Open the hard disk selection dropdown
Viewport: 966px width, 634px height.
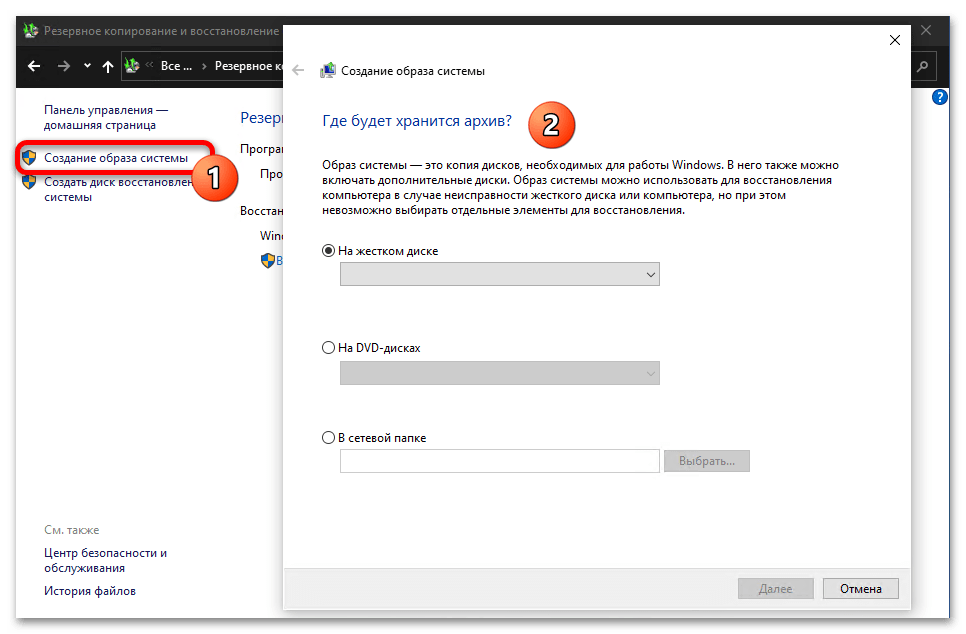click(x=499, y=274)
